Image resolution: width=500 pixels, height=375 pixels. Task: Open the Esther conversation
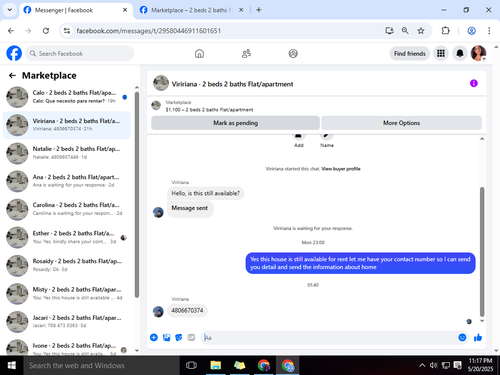(67, 237)
